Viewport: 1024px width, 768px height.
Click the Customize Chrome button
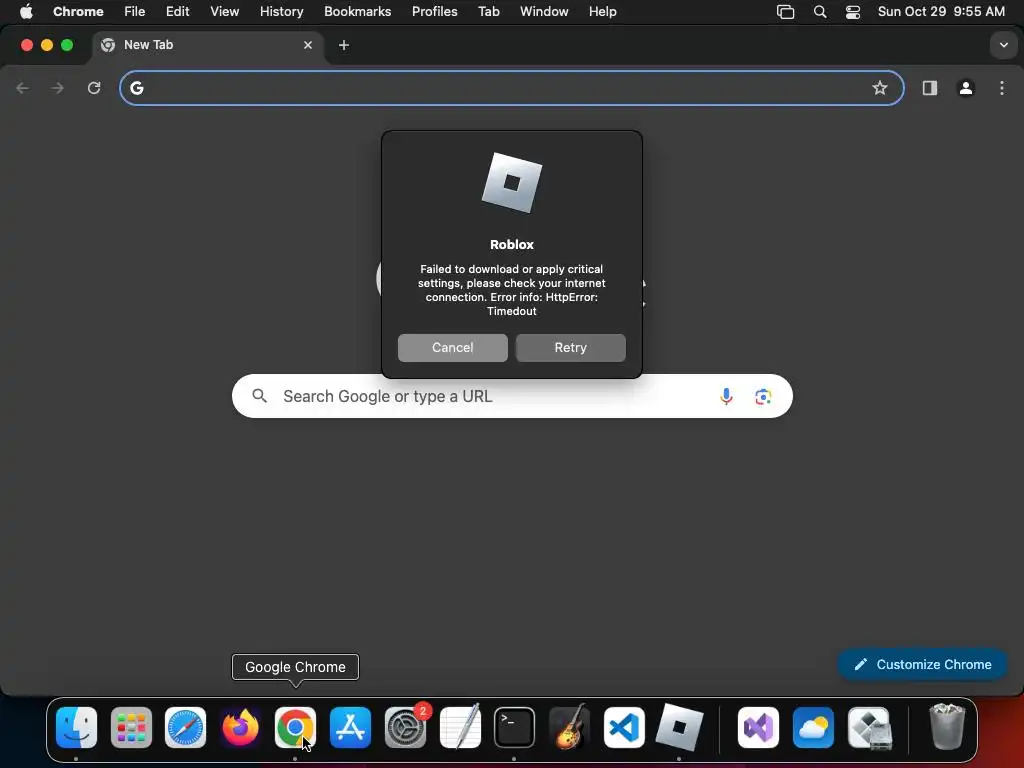click(922, 664)
